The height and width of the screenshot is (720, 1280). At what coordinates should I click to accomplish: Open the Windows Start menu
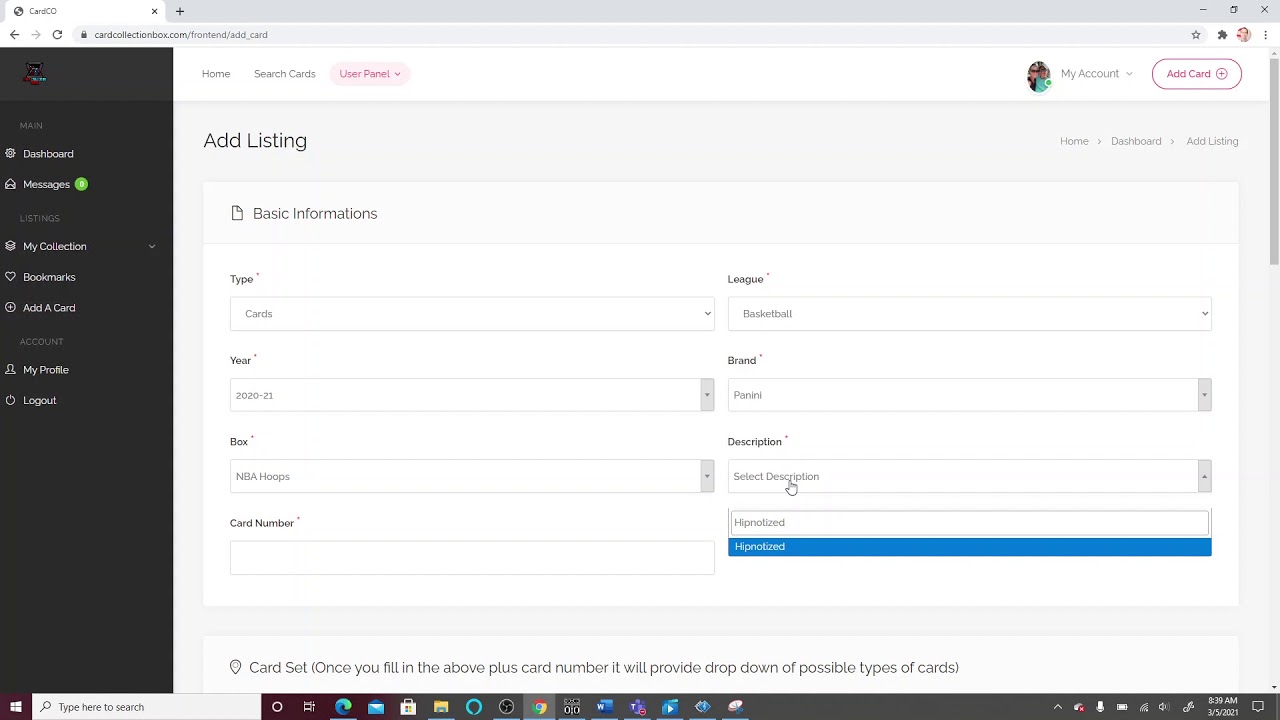pyautogui.click(x=16, y=707)
